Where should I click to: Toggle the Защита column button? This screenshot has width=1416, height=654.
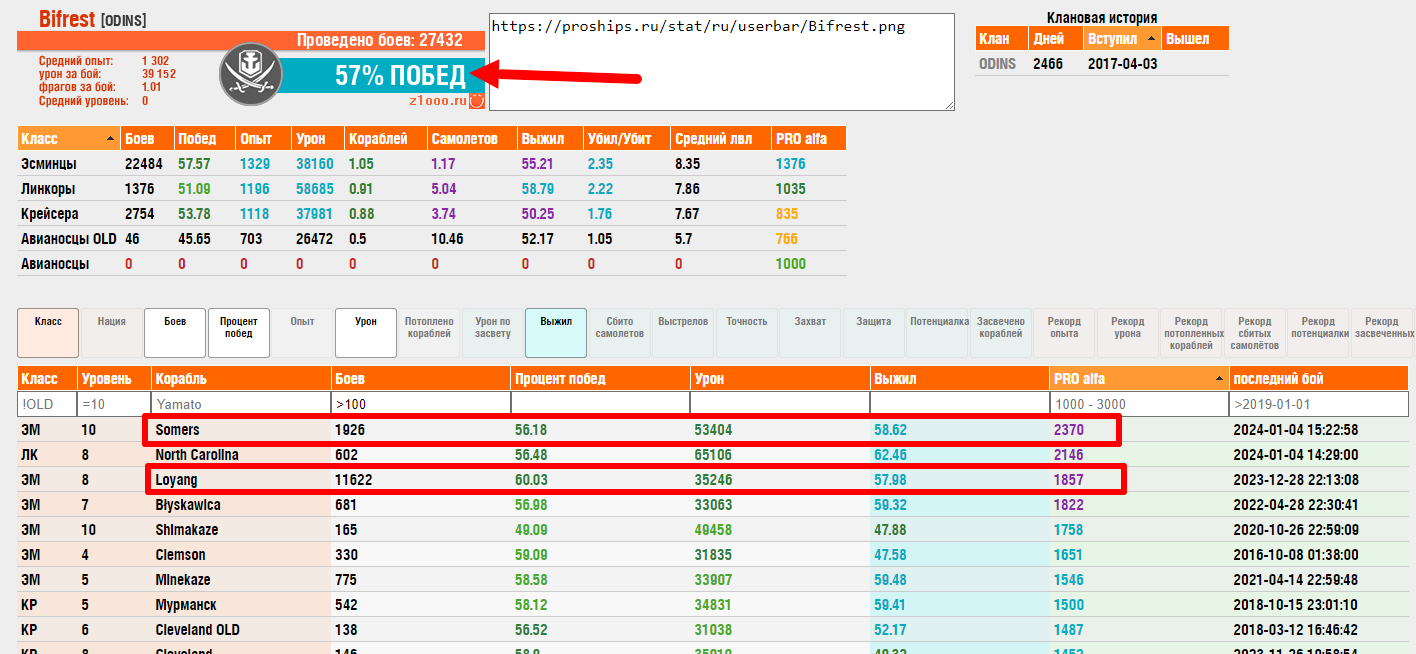[874, 333]
